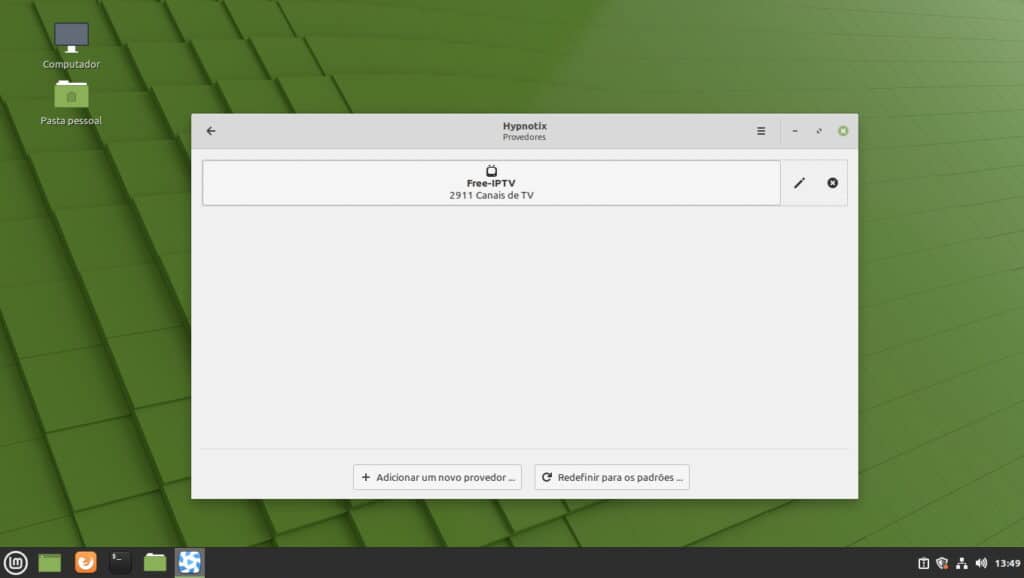Click the 13:49 clock in the panel

pos(1008,563)
